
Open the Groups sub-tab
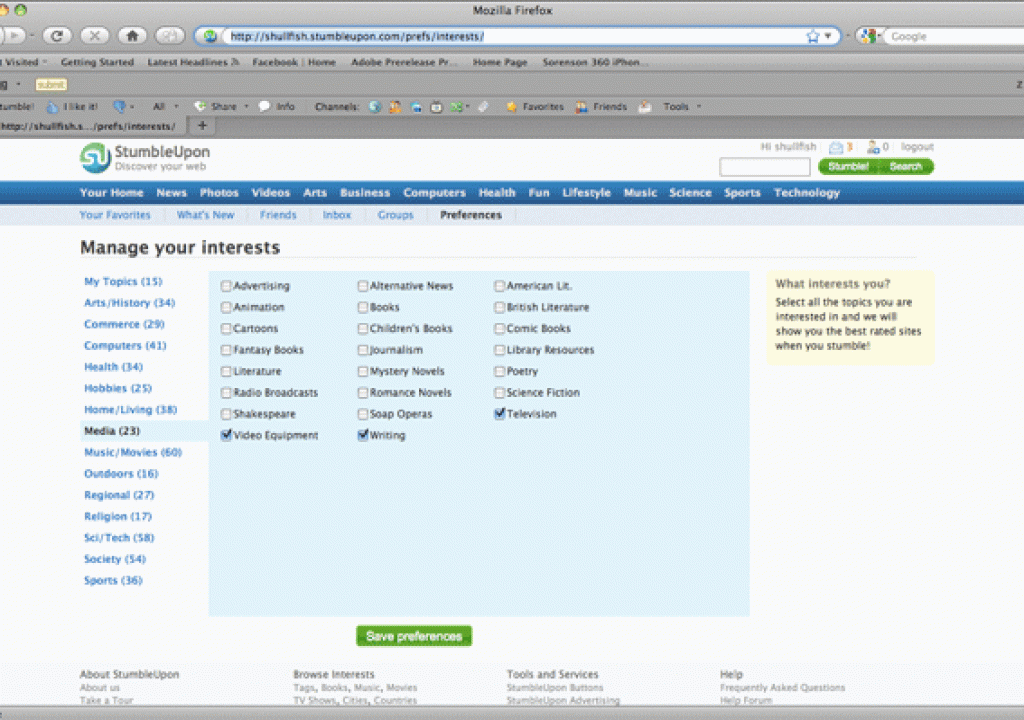pyautogui.click(x=395, y=215)
